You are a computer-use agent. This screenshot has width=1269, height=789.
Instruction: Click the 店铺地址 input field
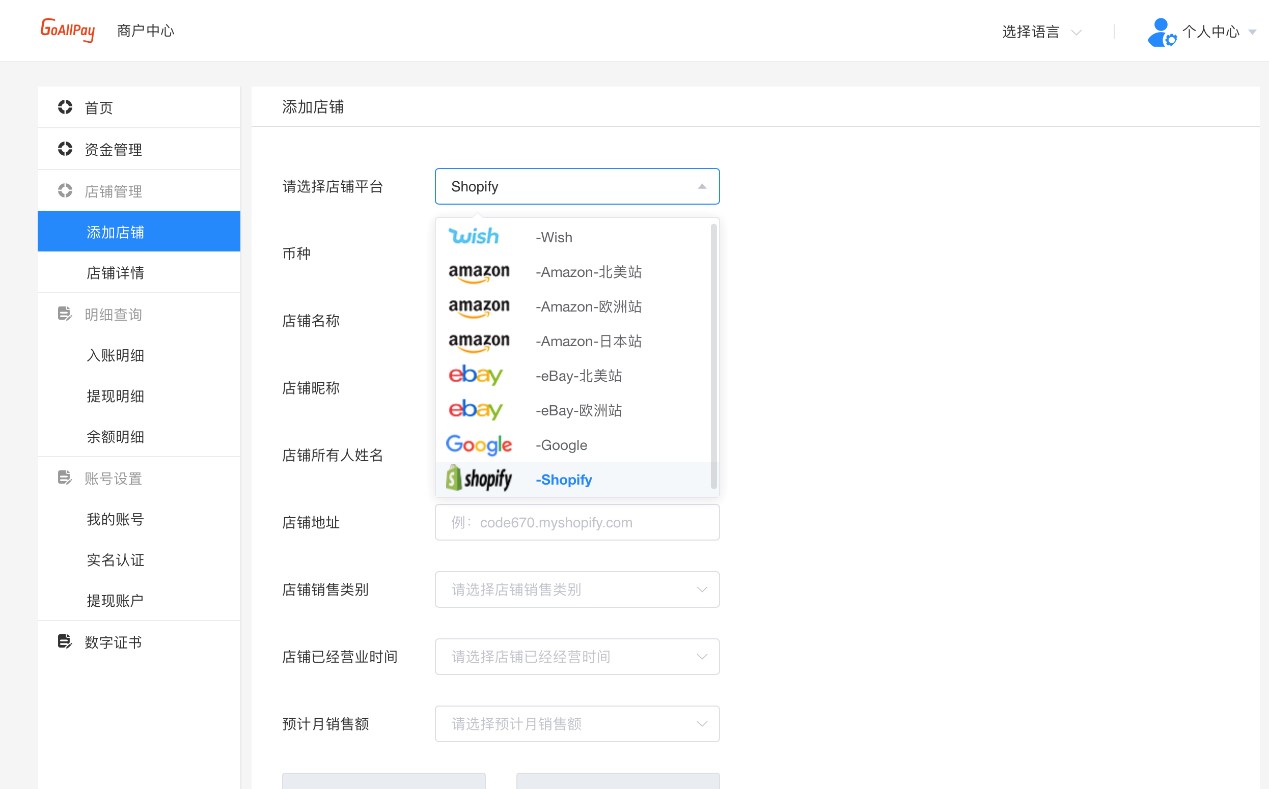click(x=577, y=522)
